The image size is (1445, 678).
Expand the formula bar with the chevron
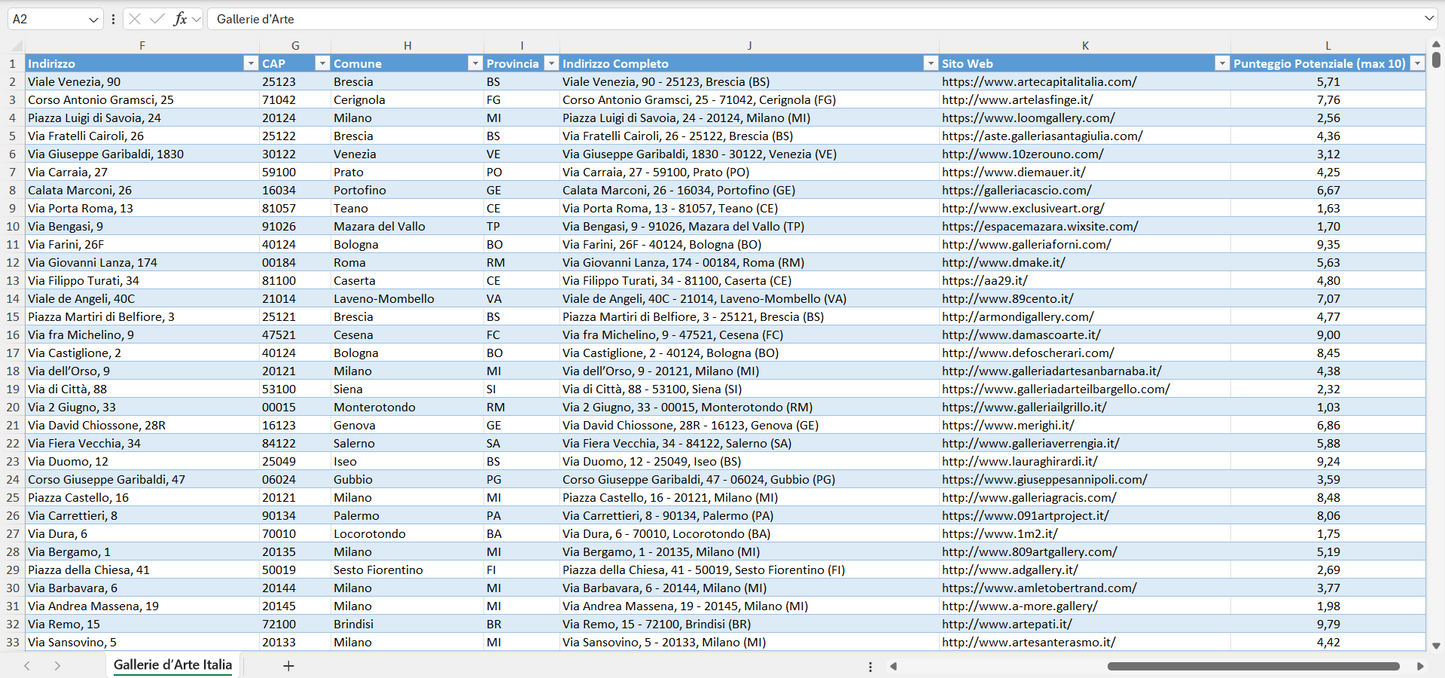pyautogui.click(x=1430, y=18)
